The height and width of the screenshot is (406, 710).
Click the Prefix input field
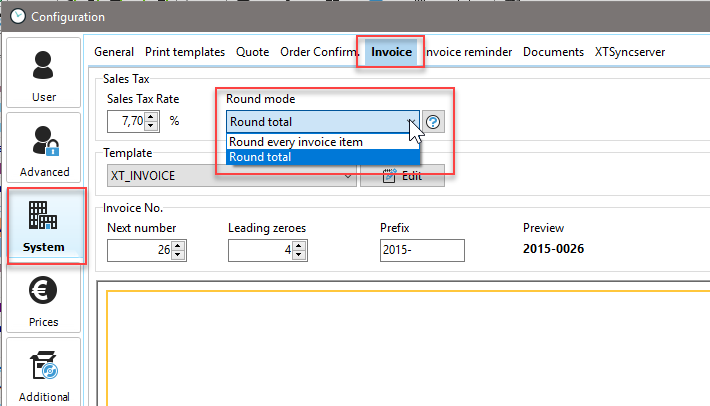422,251
